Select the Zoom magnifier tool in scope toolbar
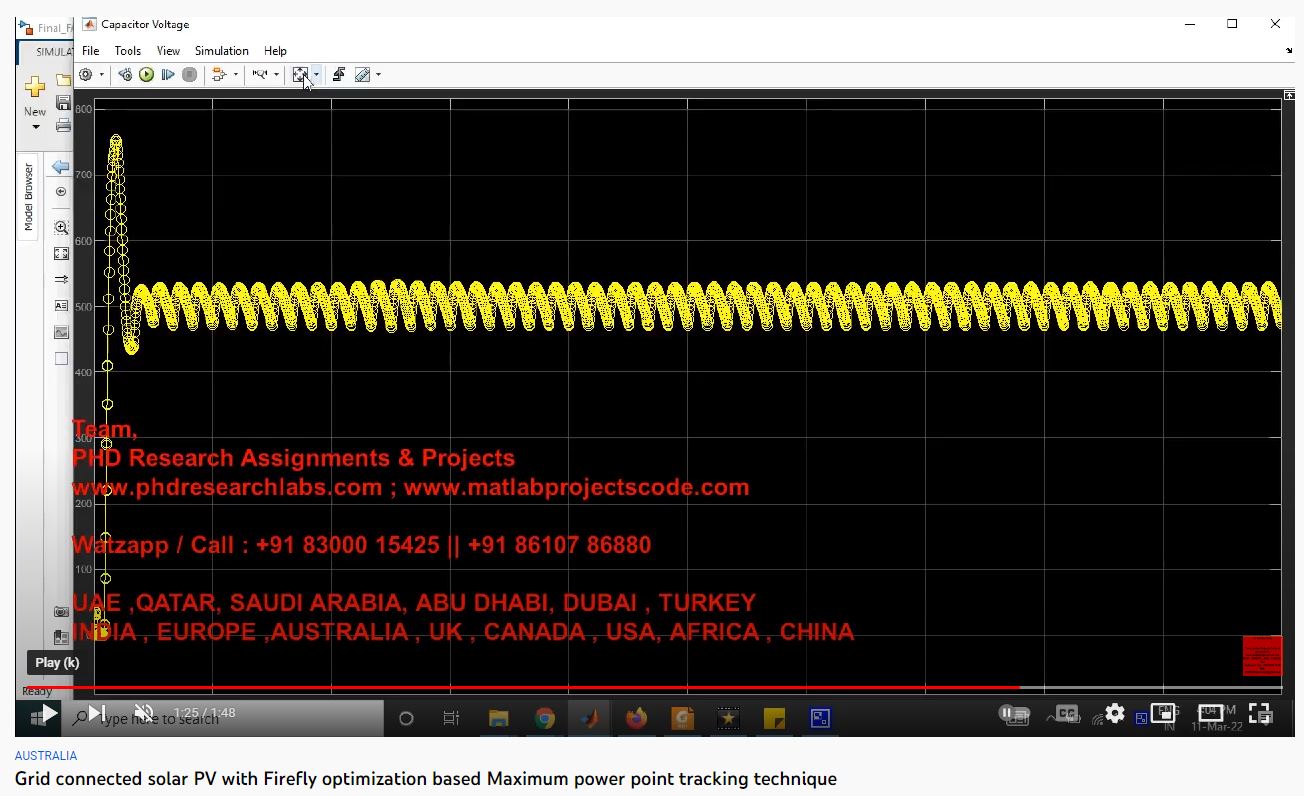Screen dimensions: 1304x796 click(259, 75)
